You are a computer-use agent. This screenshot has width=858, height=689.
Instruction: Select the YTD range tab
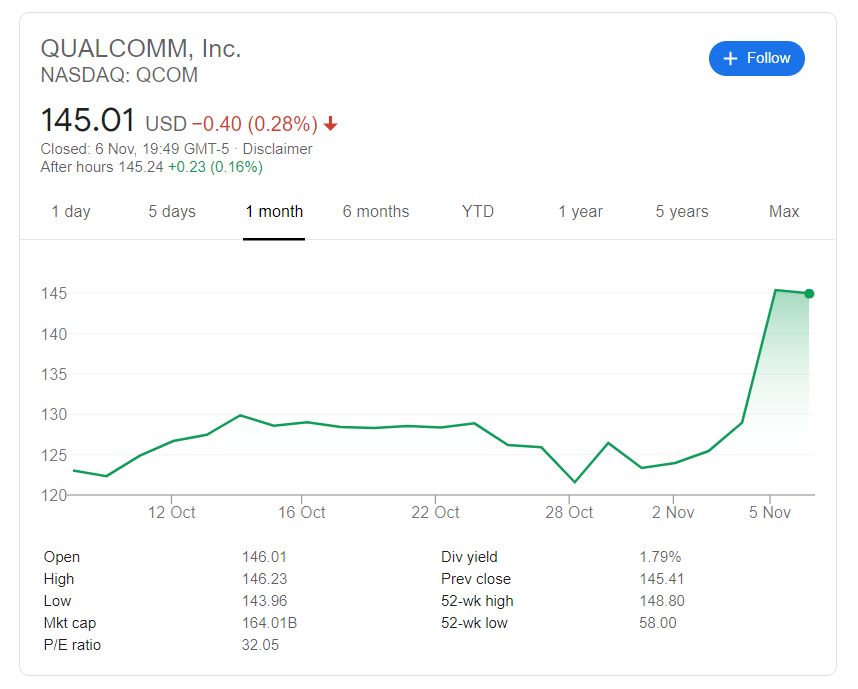coord(478,211)
